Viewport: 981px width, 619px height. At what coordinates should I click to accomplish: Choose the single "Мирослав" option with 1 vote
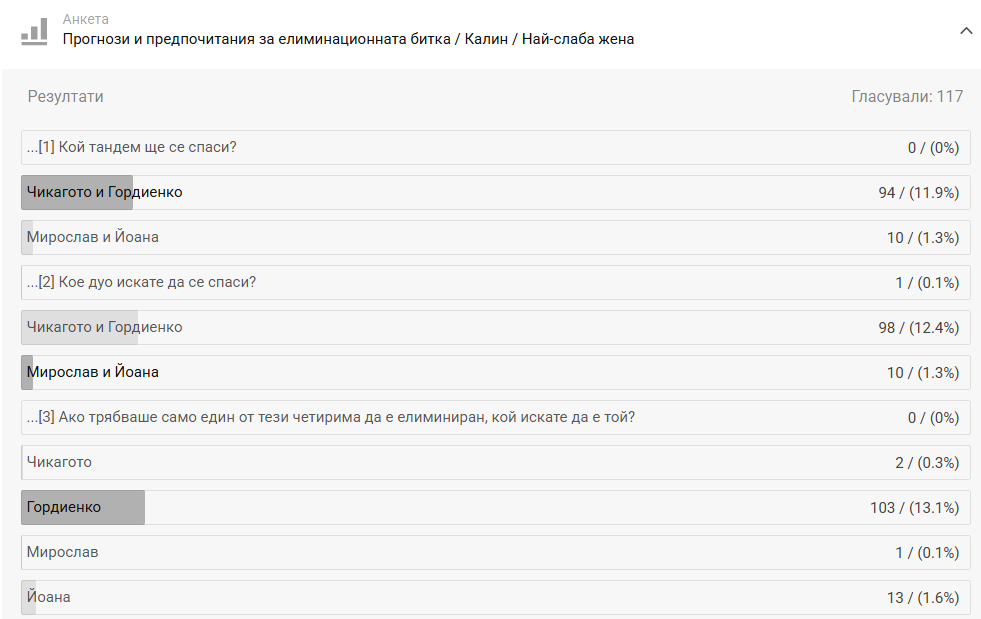coord(63,552)
